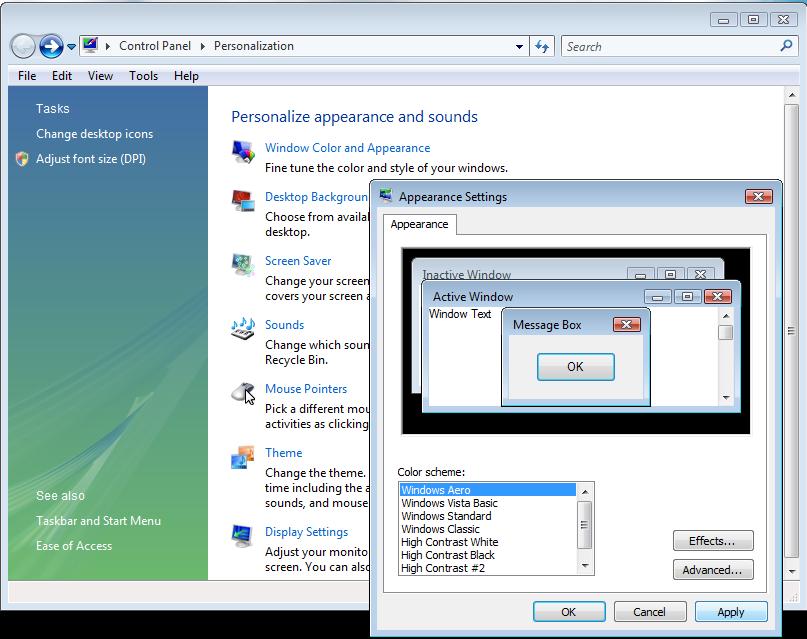Expand the address bar history dropdown

[519, 47]
